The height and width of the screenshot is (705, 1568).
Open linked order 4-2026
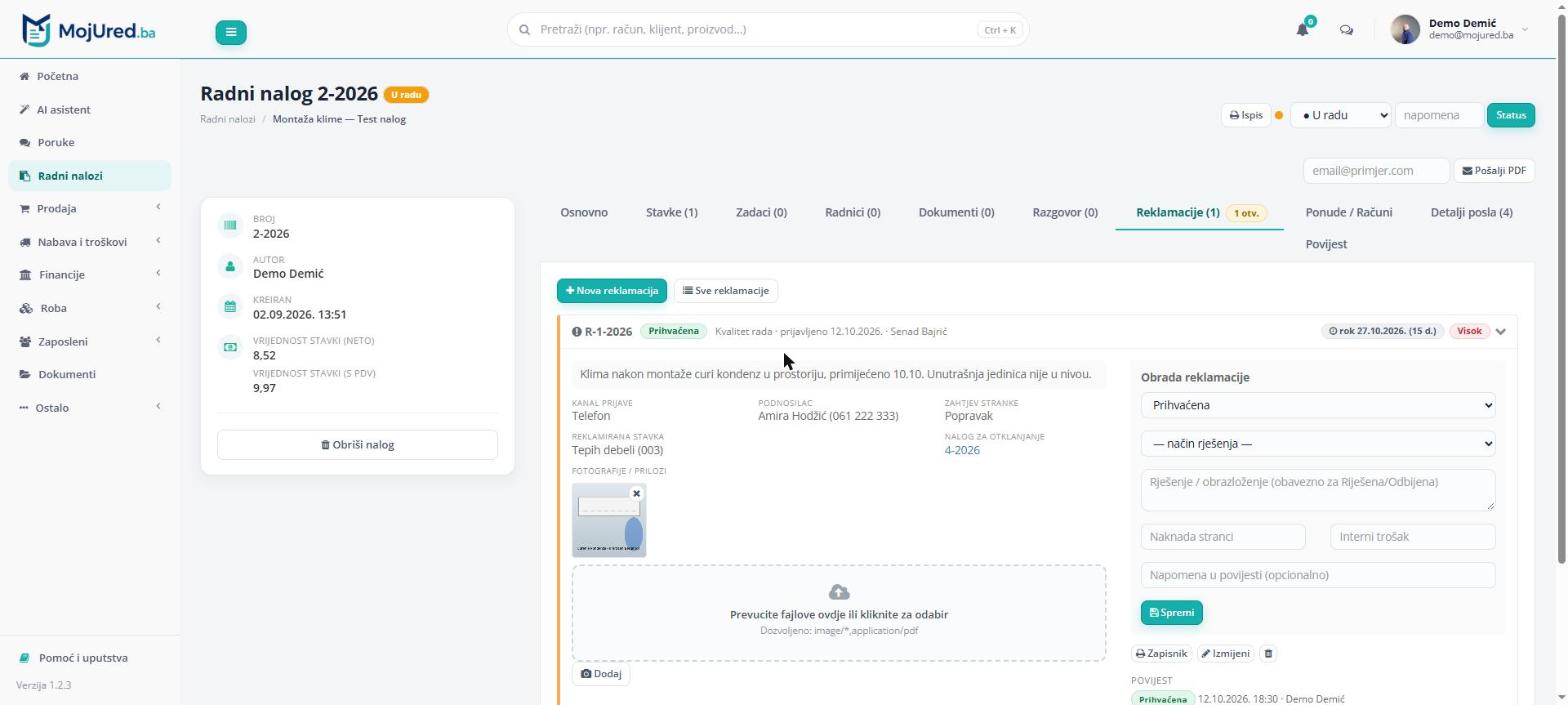962,450
